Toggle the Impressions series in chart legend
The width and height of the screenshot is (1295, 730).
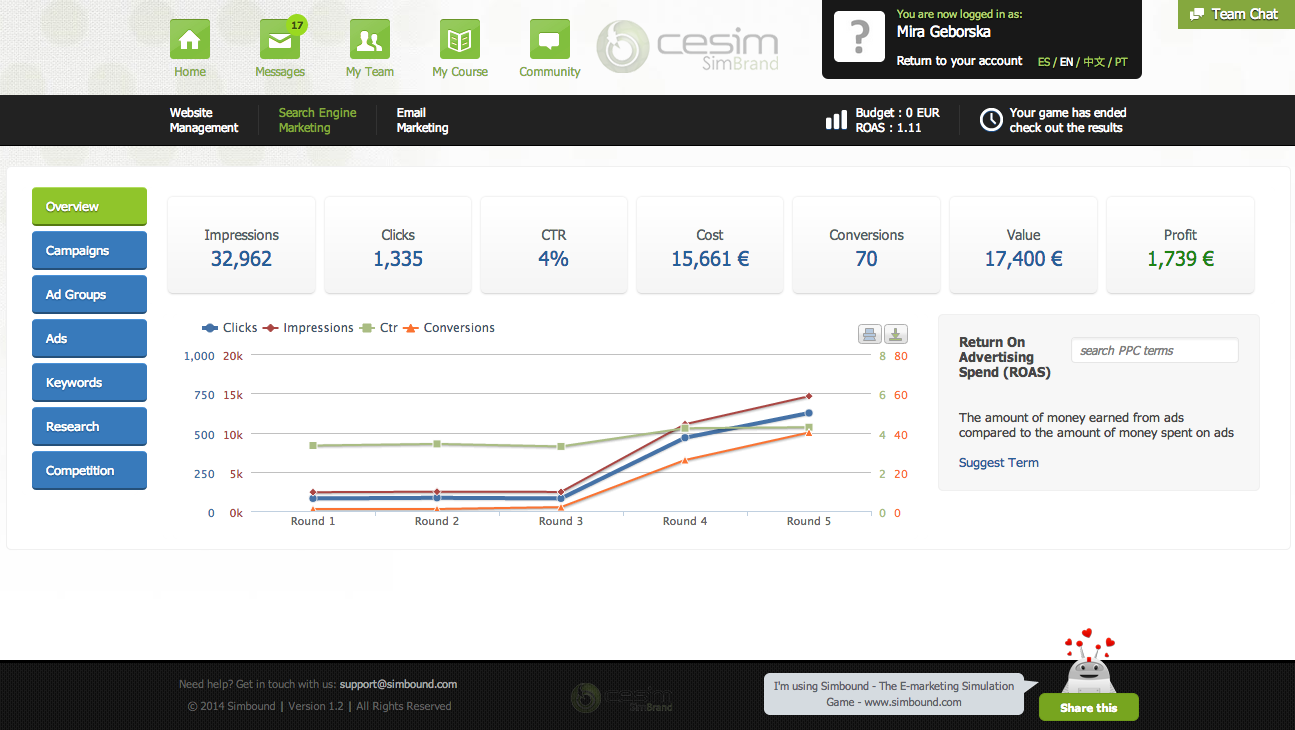point(310,328)
